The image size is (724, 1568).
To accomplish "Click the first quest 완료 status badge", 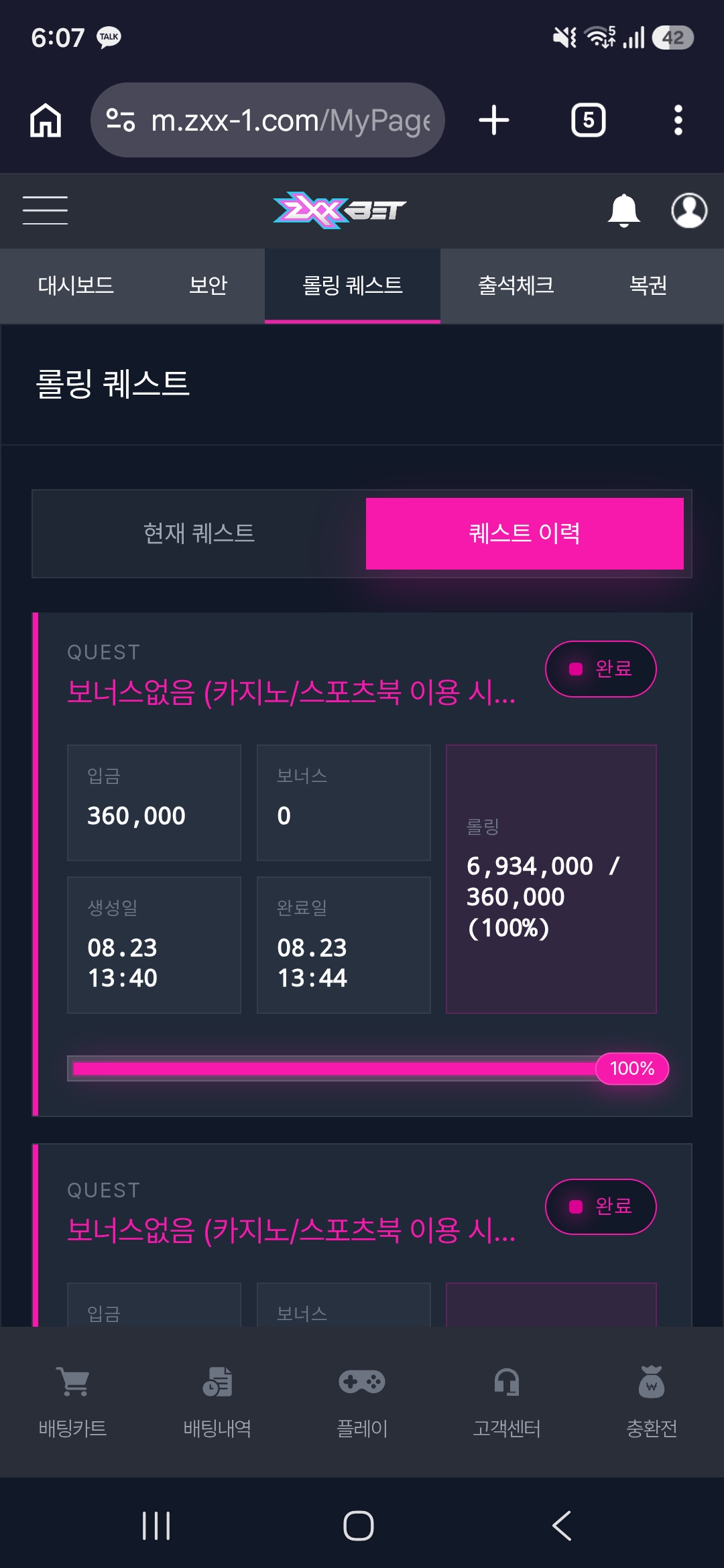I will [x=601, y=669].
